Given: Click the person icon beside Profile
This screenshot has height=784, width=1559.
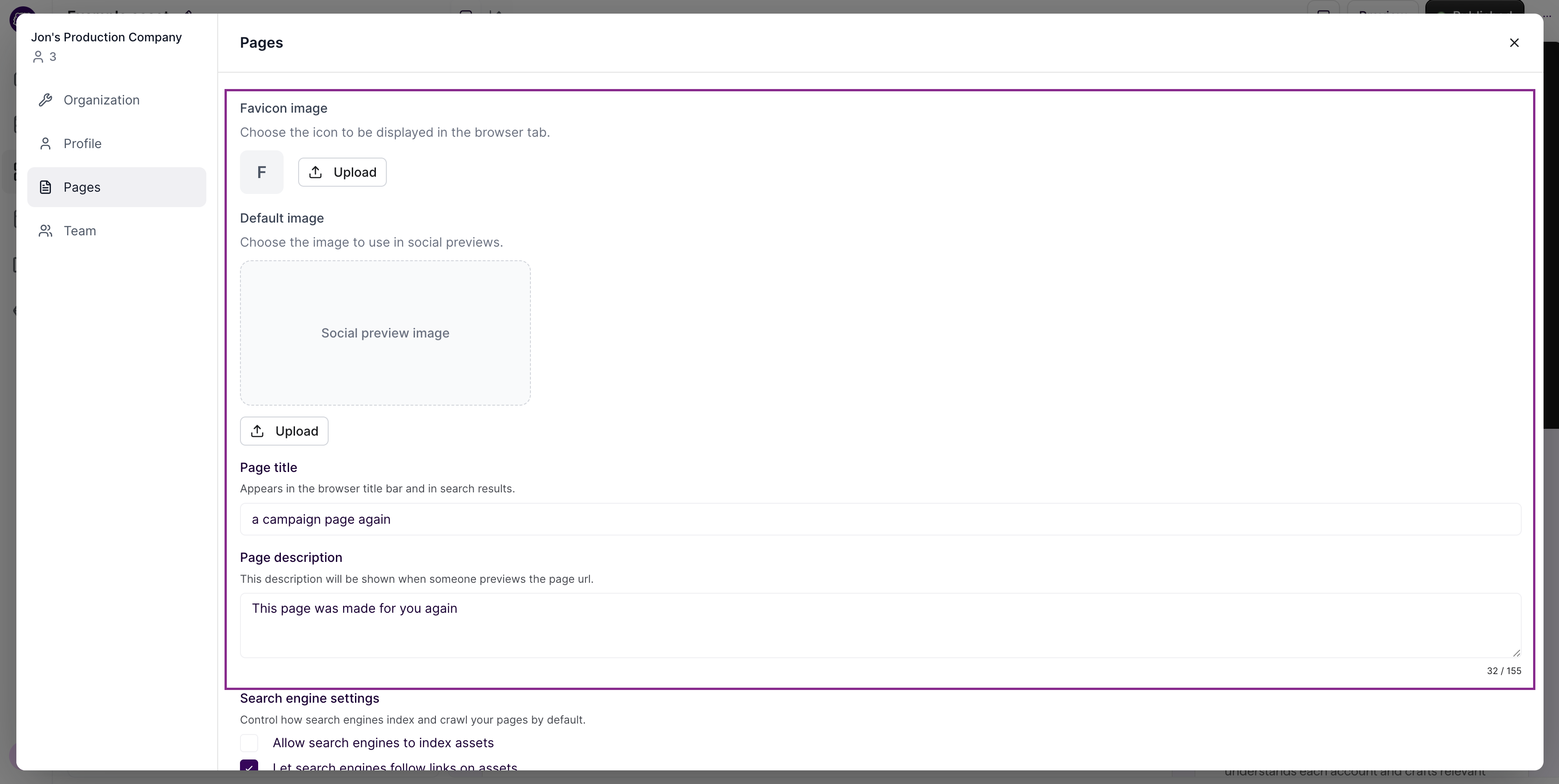Looking at the screenshot, I should 45,144.
